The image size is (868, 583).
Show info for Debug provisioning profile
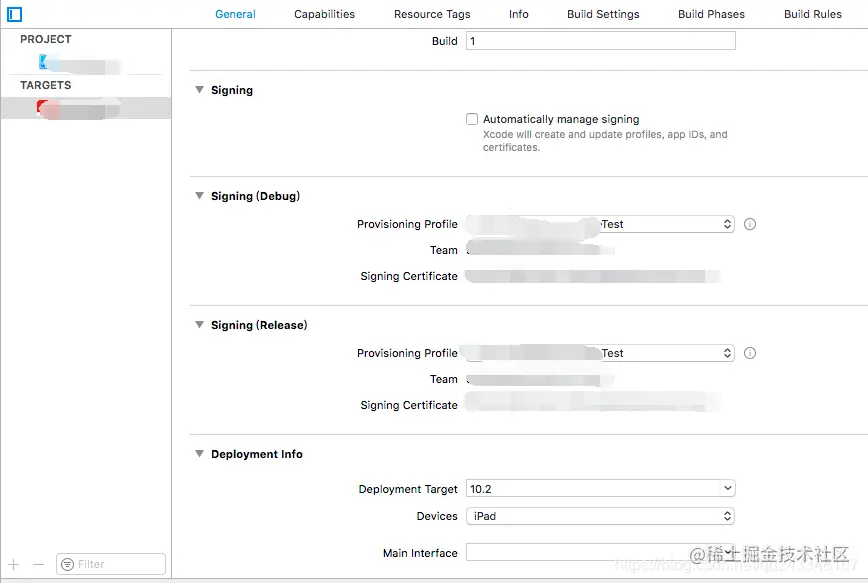click(x=750, y=224)
